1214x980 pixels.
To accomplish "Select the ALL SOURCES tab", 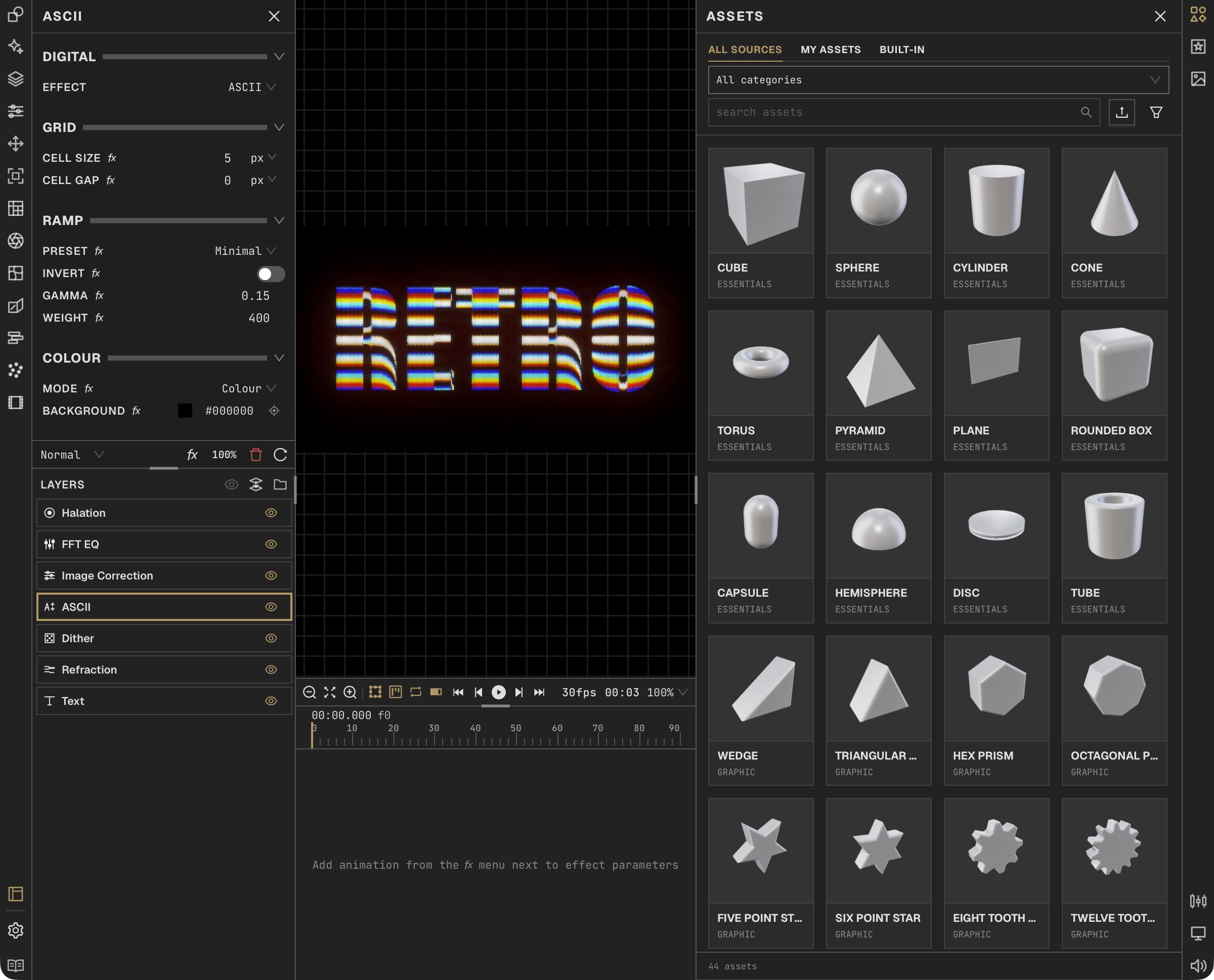I will (745, 50).
